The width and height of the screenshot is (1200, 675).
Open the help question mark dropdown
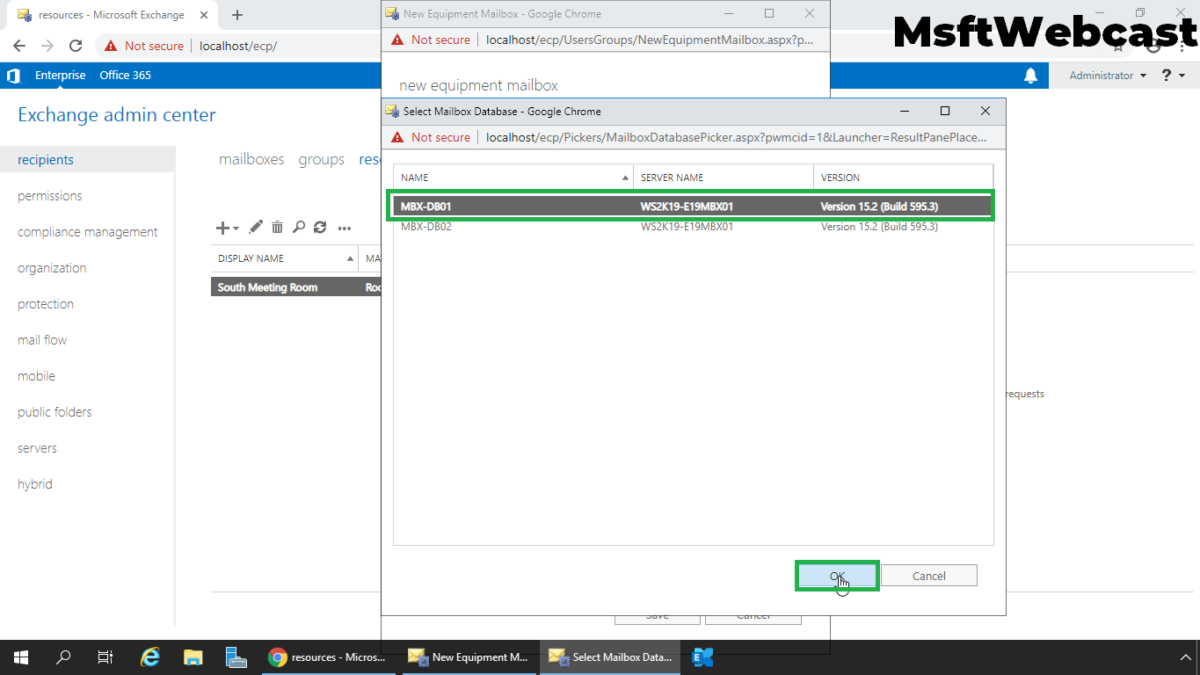coord(1172,76)
